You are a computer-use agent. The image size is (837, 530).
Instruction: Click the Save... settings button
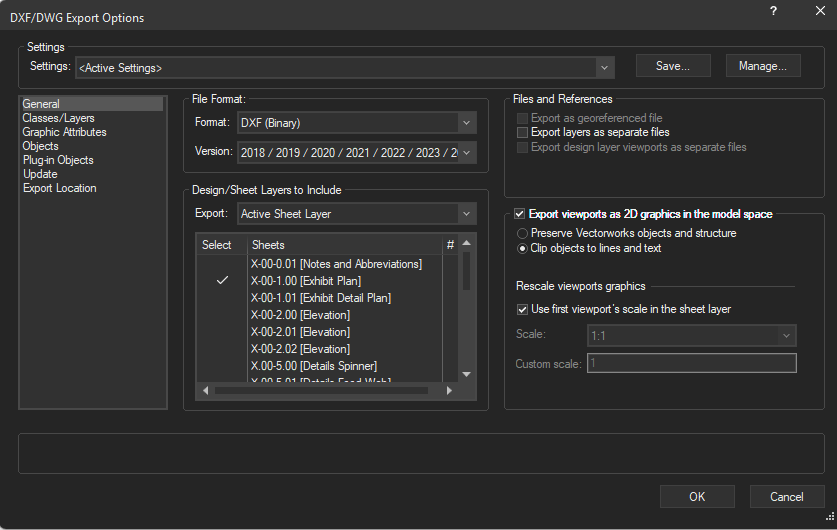point(673,66)
